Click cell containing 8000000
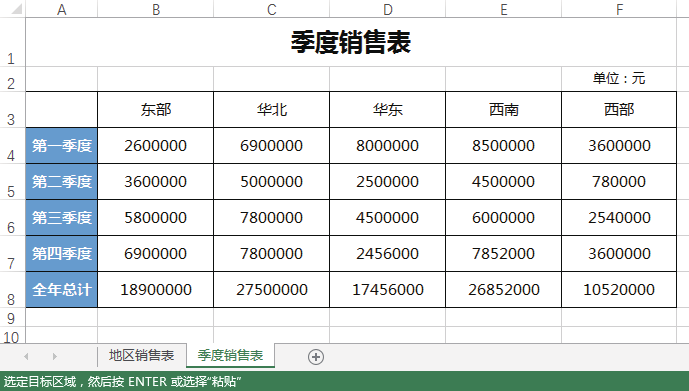Screen dimensions: 689x391 388,146
